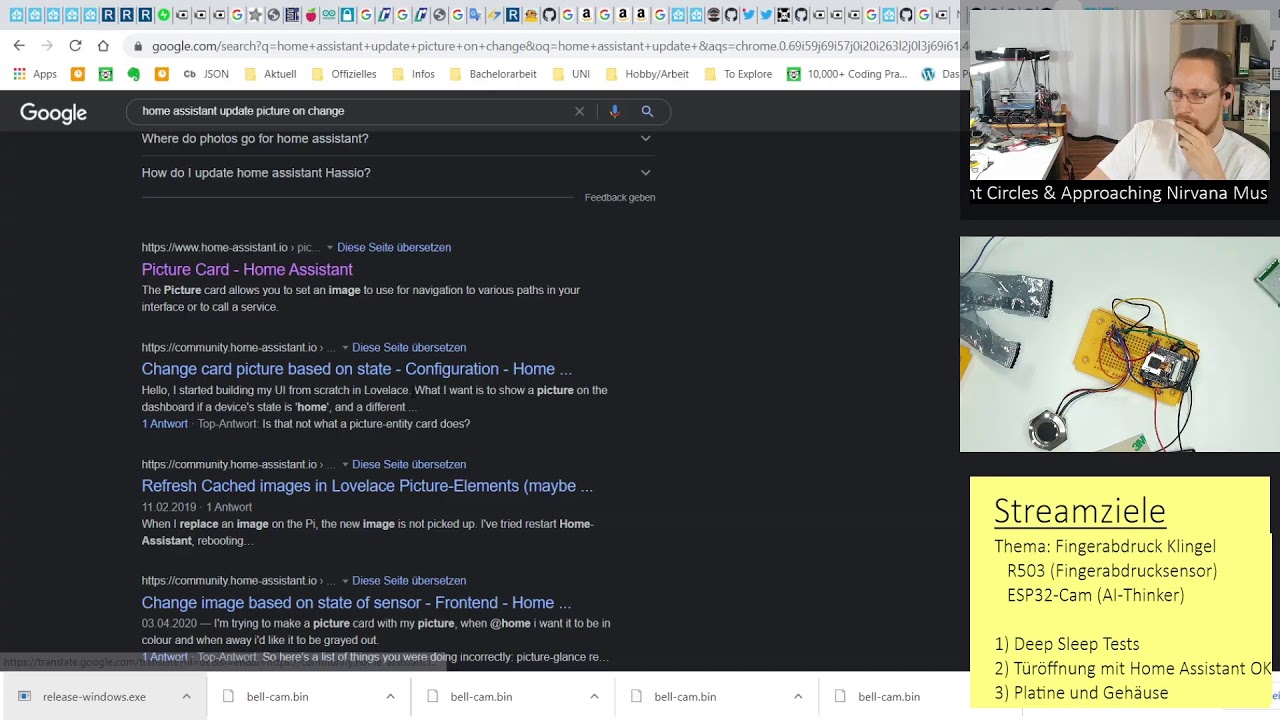Image resolution: width=1280 pixels, height=720 pixels.
Task: Click the webcam video of the streamer
Action: 1120,95
